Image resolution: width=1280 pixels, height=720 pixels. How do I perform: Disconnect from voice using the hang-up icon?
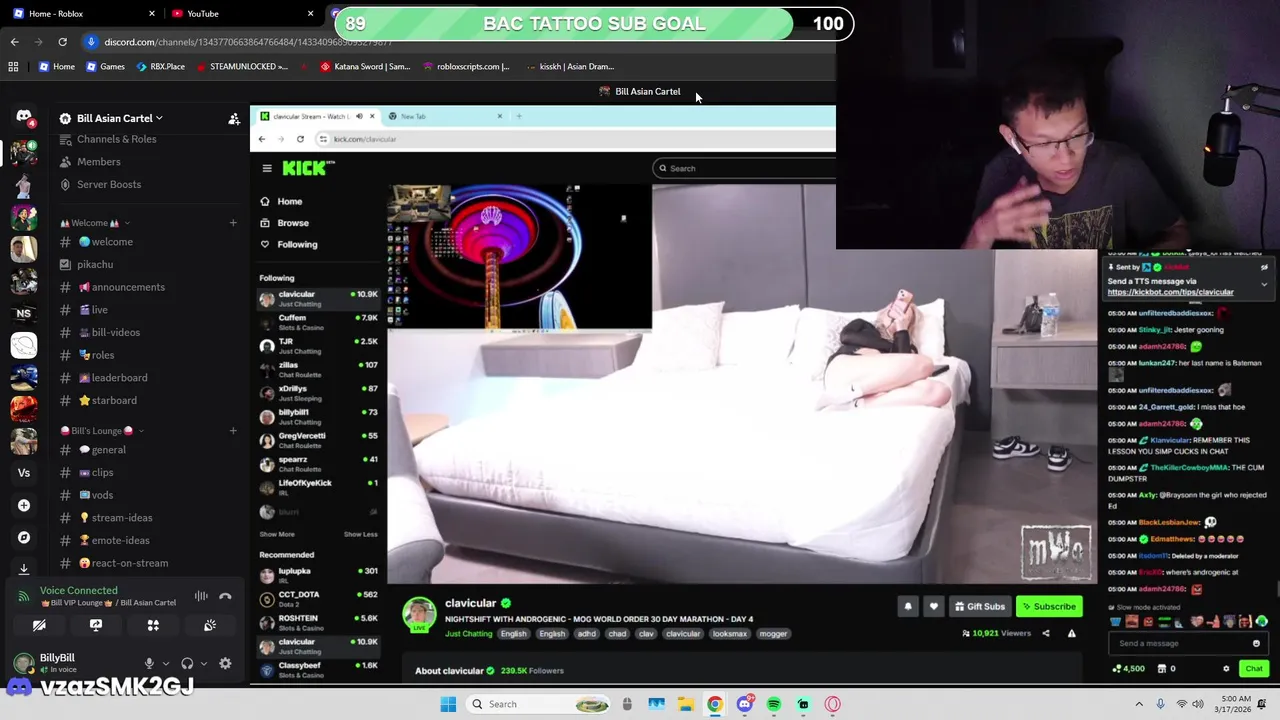[225, 596]
